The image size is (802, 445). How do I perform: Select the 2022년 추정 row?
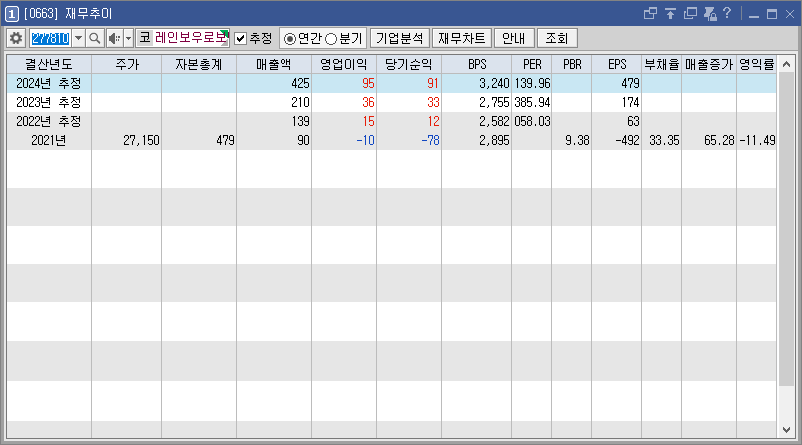click(391, 121)
